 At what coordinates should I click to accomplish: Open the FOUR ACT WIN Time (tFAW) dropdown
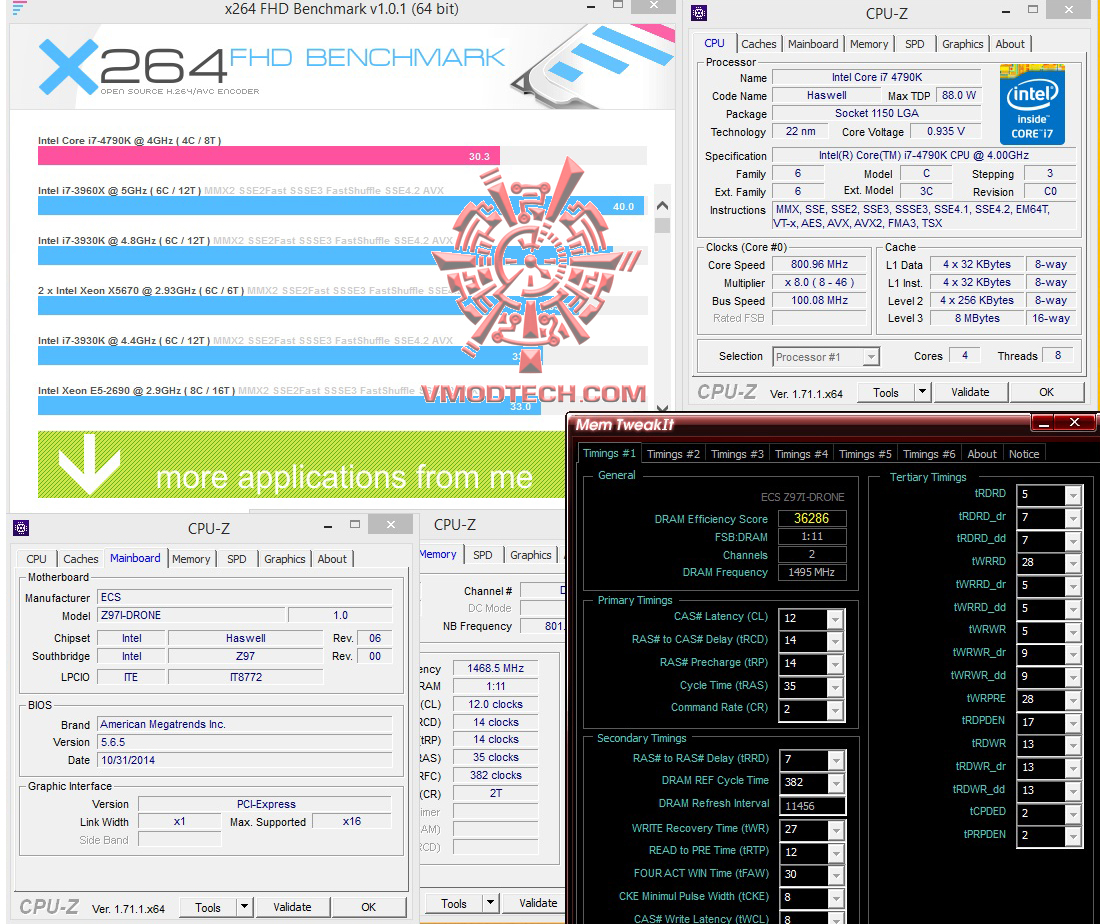836,875
